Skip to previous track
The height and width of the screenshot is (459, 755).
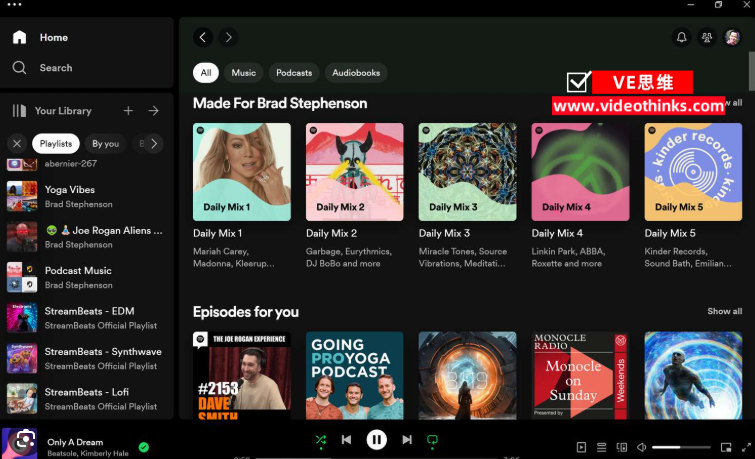[346, 440]
